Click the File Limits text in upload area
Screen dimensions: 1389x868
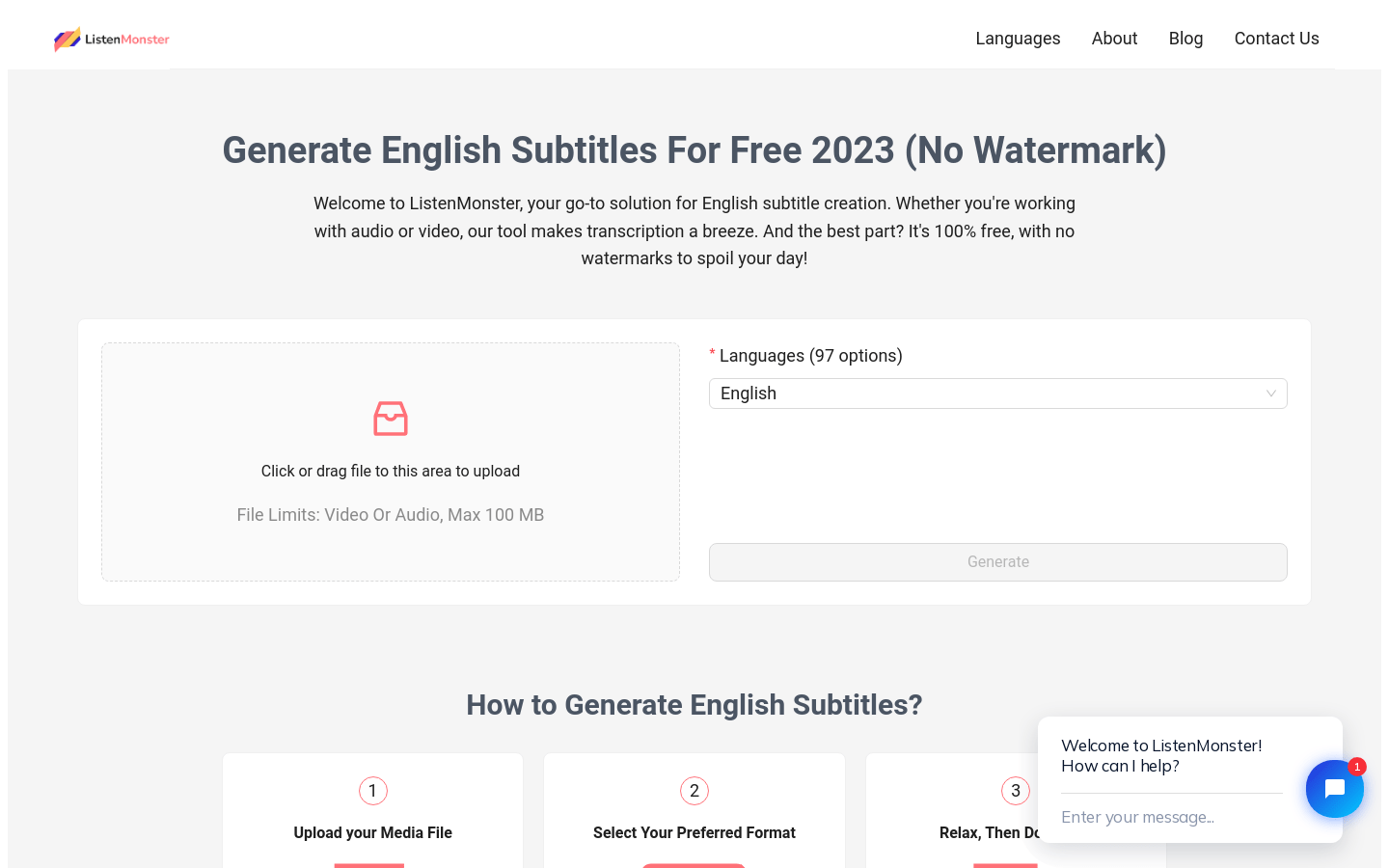pyautogui.click(x=391, y=515)
